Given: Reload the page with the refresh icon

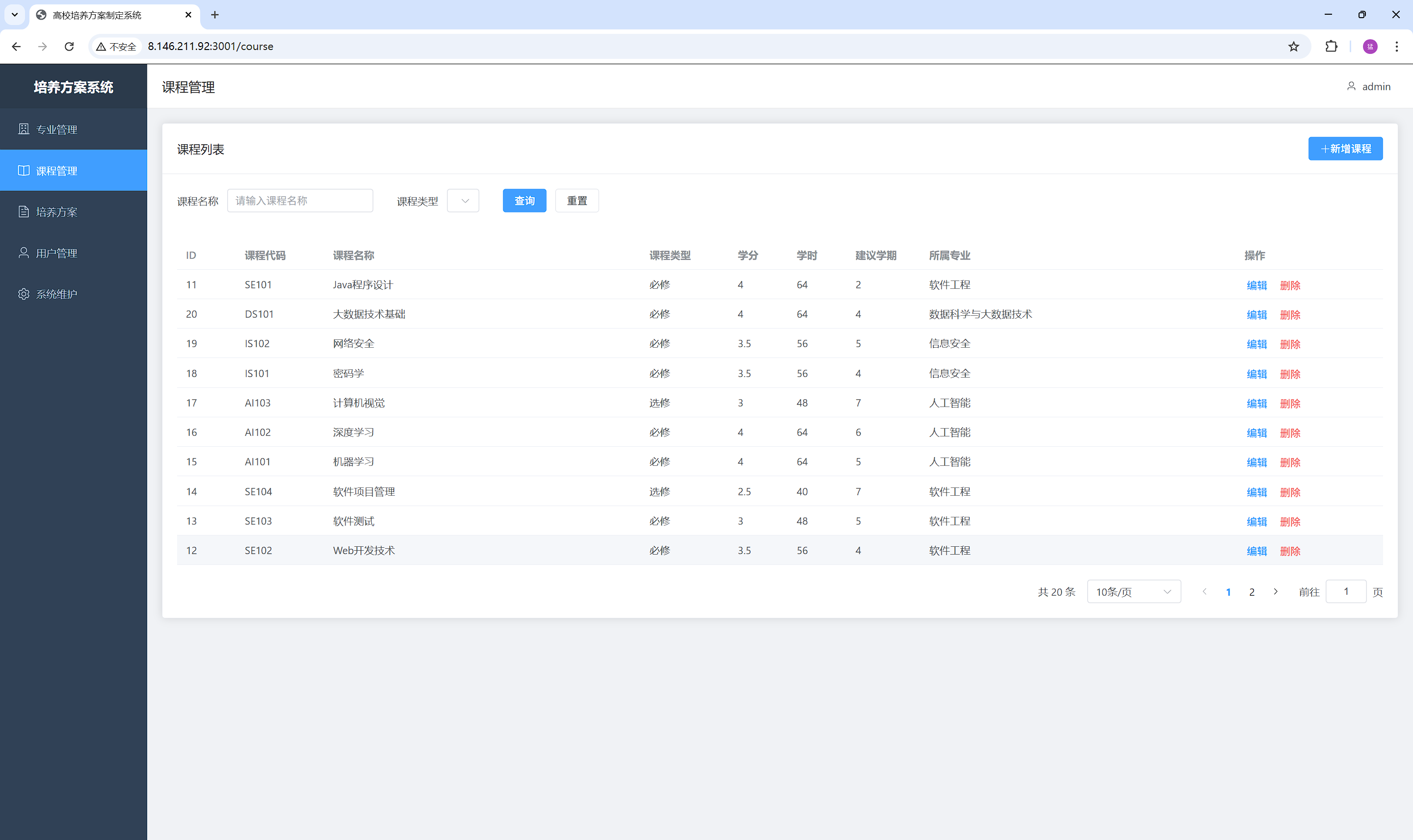Looking at the screenshot, I should (x=69, y=47).
